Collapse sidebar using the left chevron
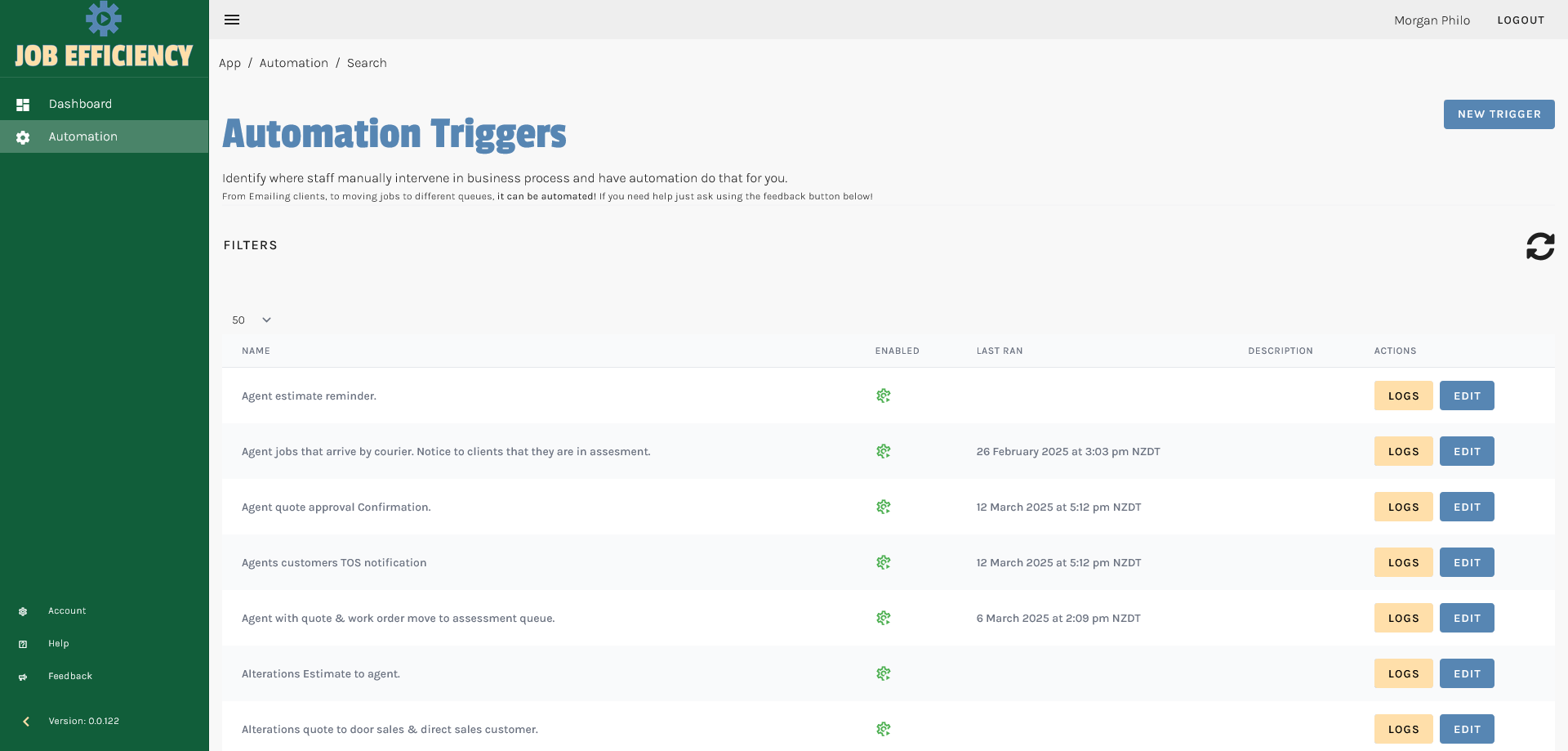Viewport: 1568px width, 751px height. point(26,721)
